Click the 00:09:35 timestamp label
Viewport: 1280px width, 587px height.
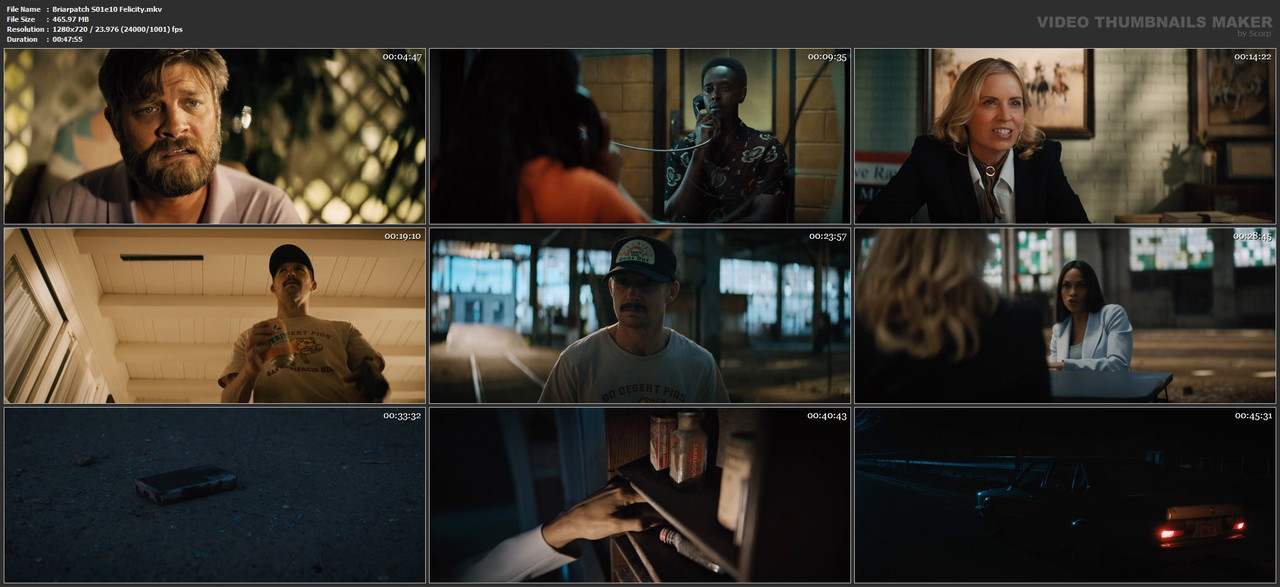pos(827,57)
